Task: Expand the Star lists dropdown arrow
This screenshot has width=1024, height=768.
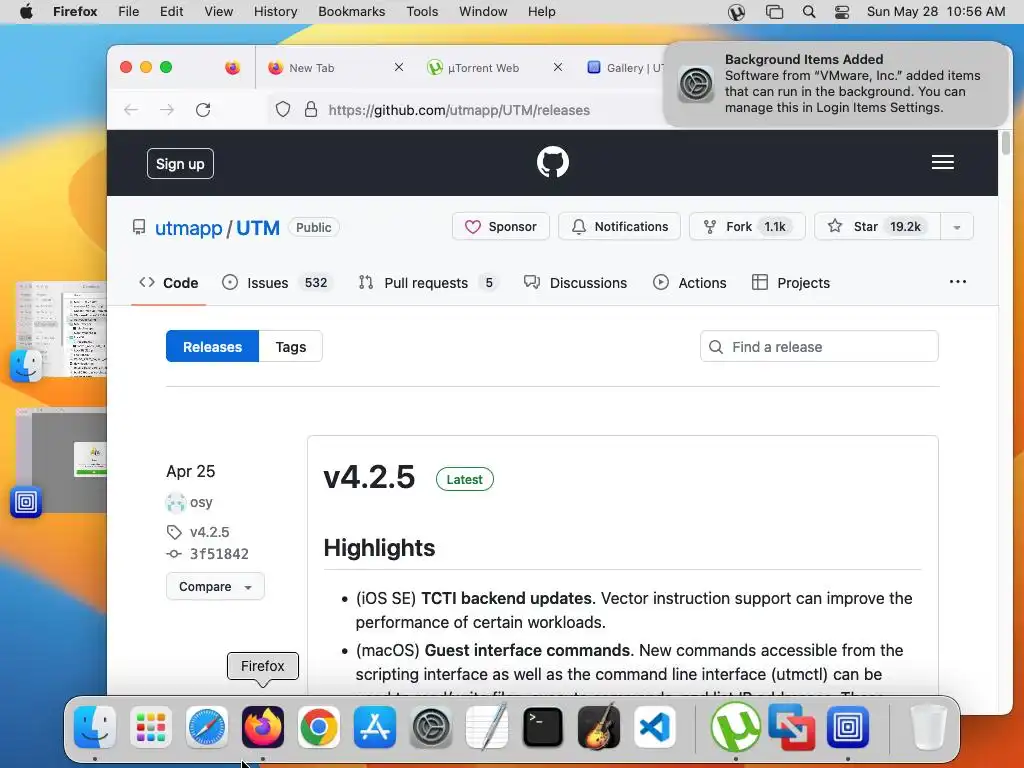Action: click(x=957, y=227)
